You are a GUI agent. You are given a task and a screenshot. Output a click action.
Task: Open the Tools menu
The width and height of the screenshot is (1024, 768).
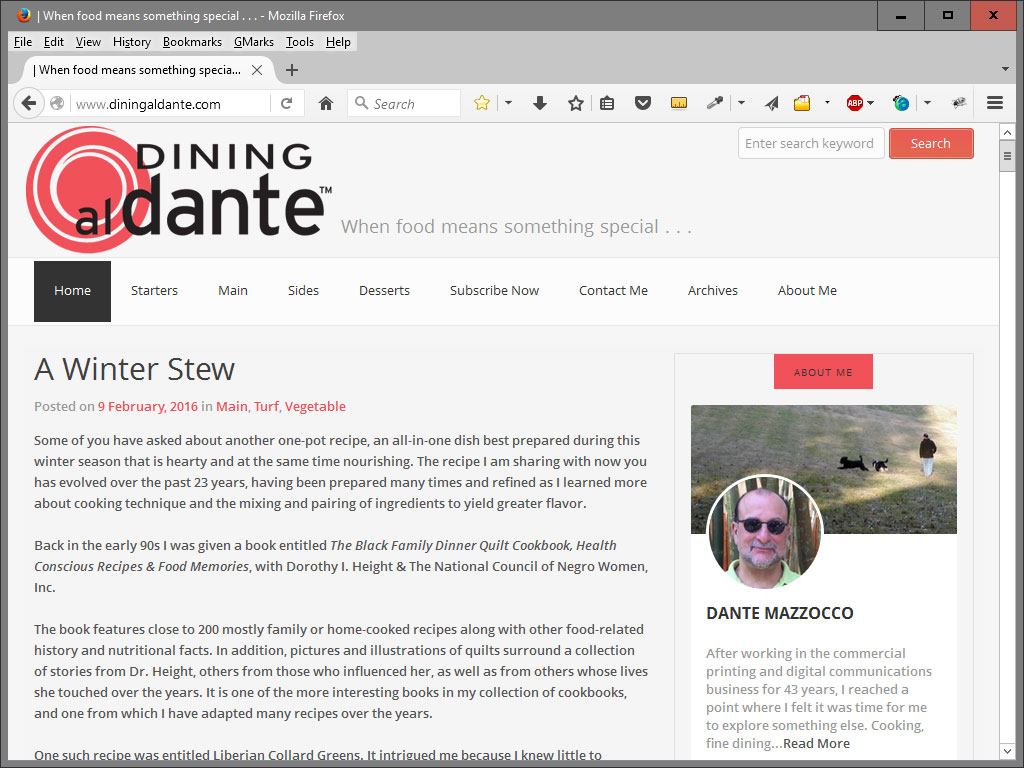[300, 42]
